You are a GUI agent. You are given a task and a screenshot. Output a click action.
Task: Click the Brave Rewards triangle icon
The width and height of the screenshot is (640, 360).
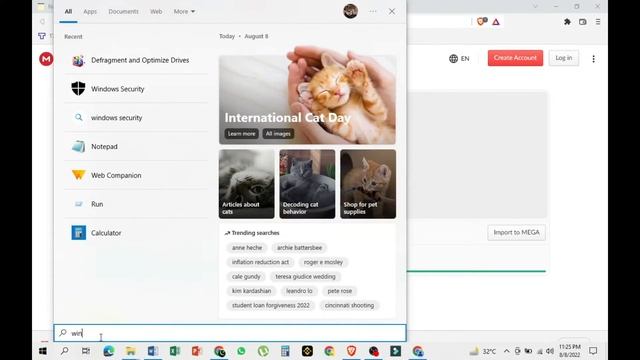[x=496, y=22]
